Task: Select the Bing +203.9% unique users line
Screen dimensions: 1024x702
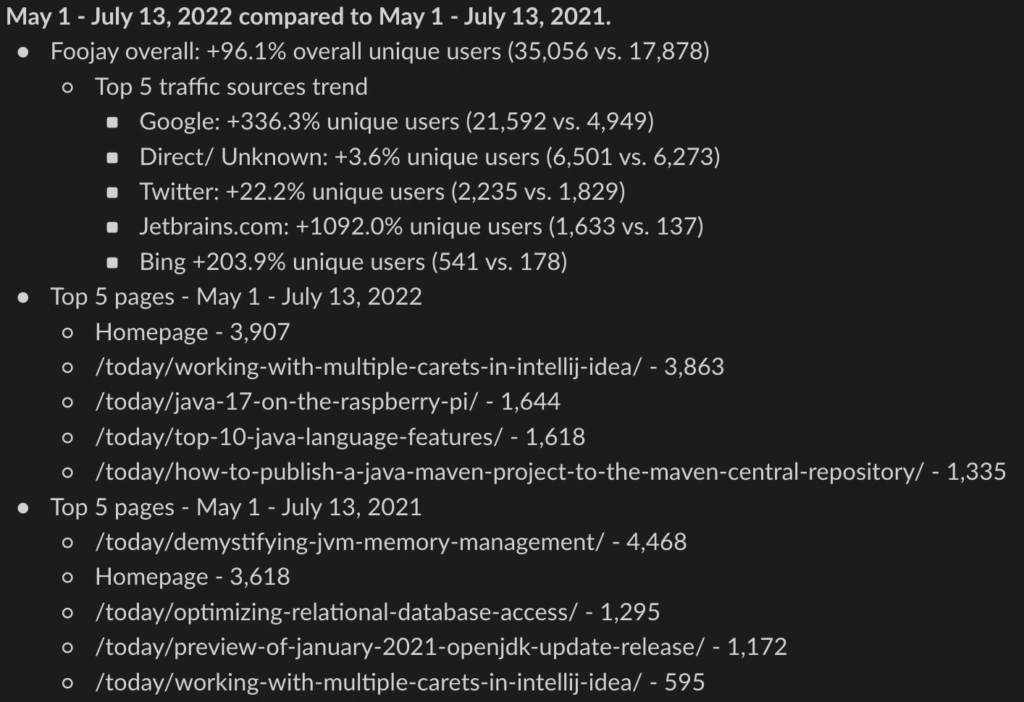Action: (x=353, y=262)
